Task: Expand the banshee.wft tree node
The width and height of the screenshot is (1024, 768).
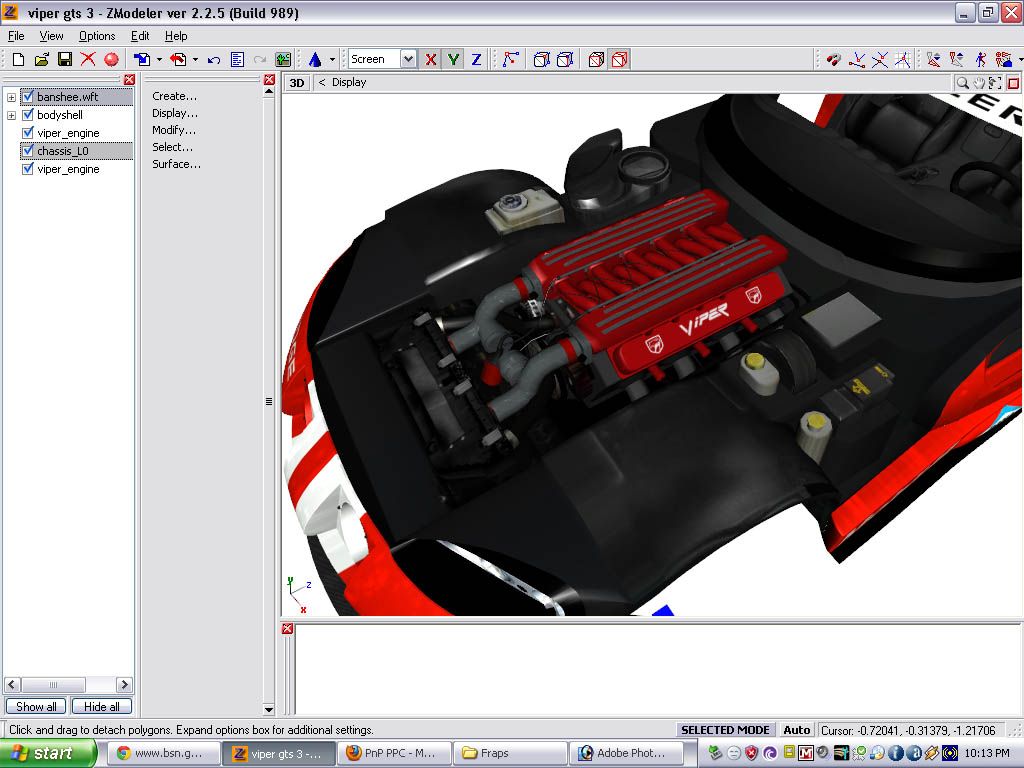Action: [x=11, y=97]
